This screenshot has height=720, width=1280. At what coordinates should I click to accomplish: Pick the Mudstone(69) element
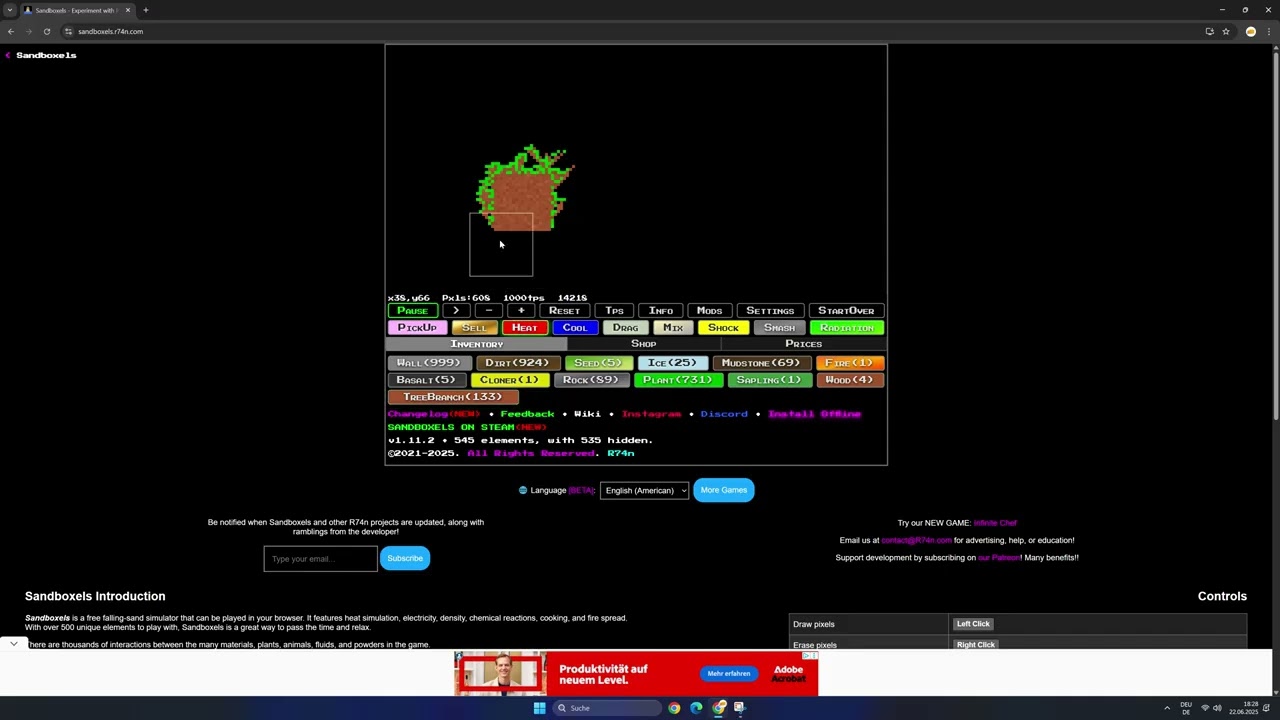point(761,363)
